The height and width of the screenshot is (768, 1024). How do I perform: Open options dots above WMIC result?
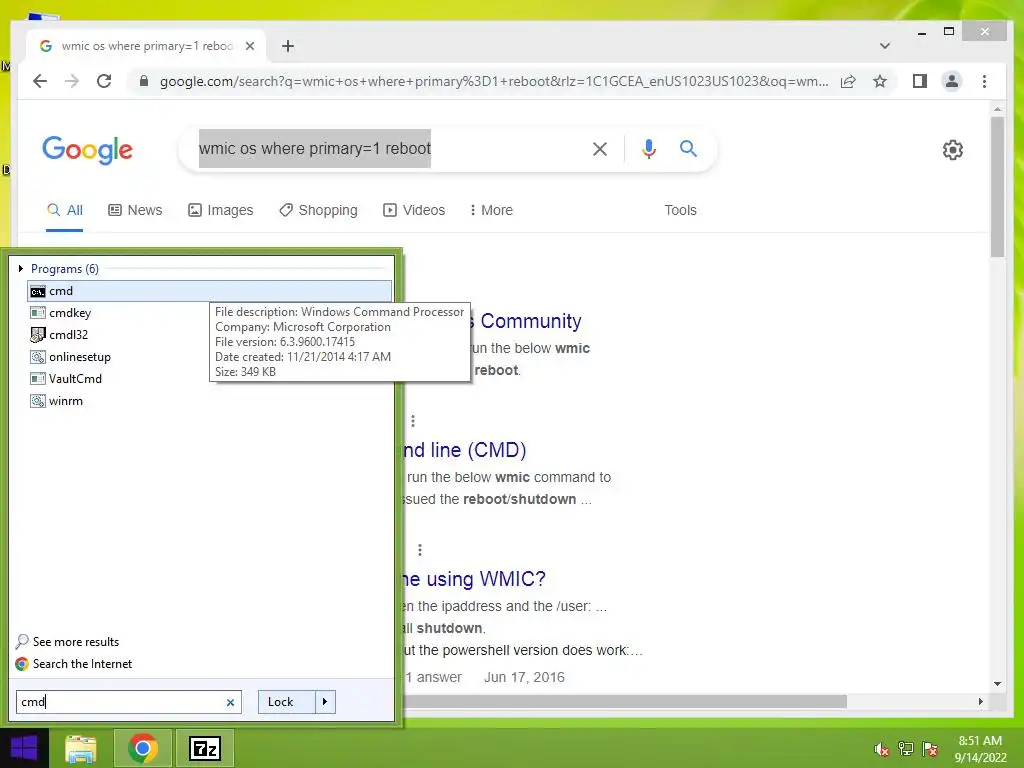coord(420,551)
